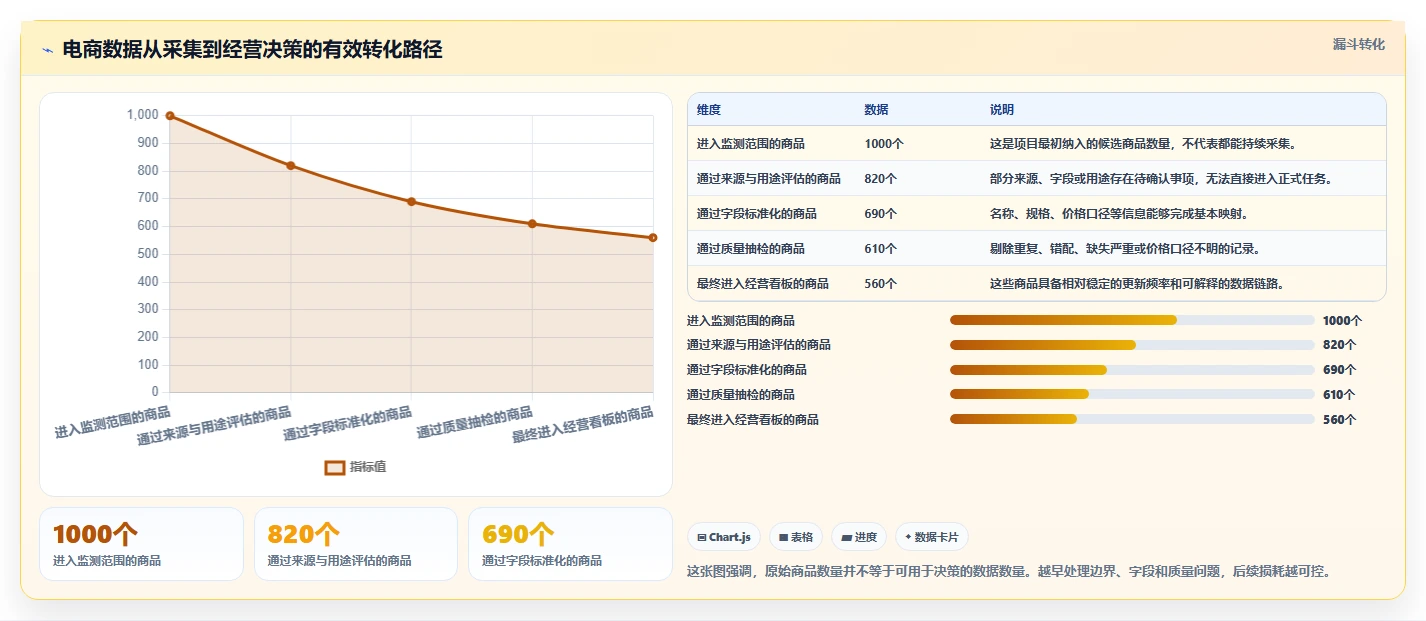Click the 数据 table column header
Screen dimensions: 1426x621
pyautogui.click(x=876, y=109)
